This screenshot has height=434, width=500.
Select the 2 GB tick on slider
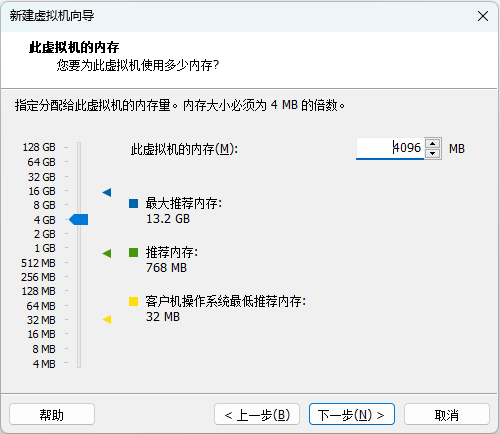click(x=79, y=234)
